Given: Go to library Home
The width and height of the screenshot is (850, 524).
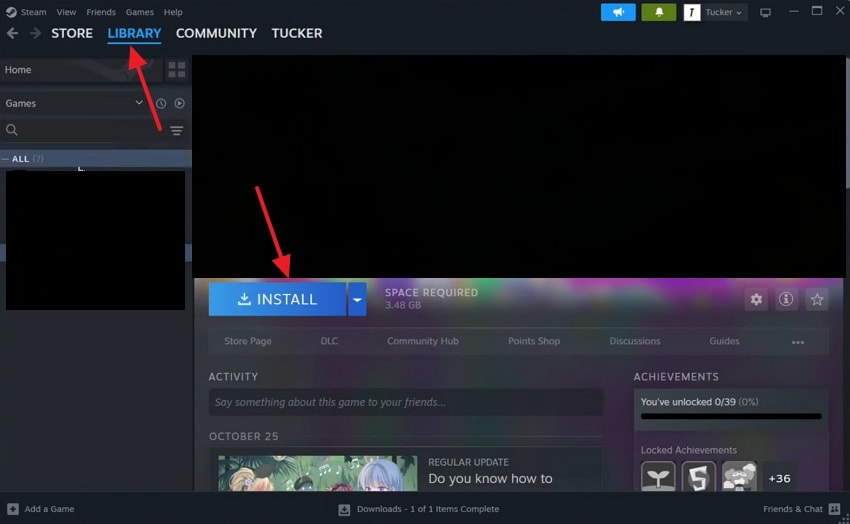Looking at the screenshot, I should [81, 69].
